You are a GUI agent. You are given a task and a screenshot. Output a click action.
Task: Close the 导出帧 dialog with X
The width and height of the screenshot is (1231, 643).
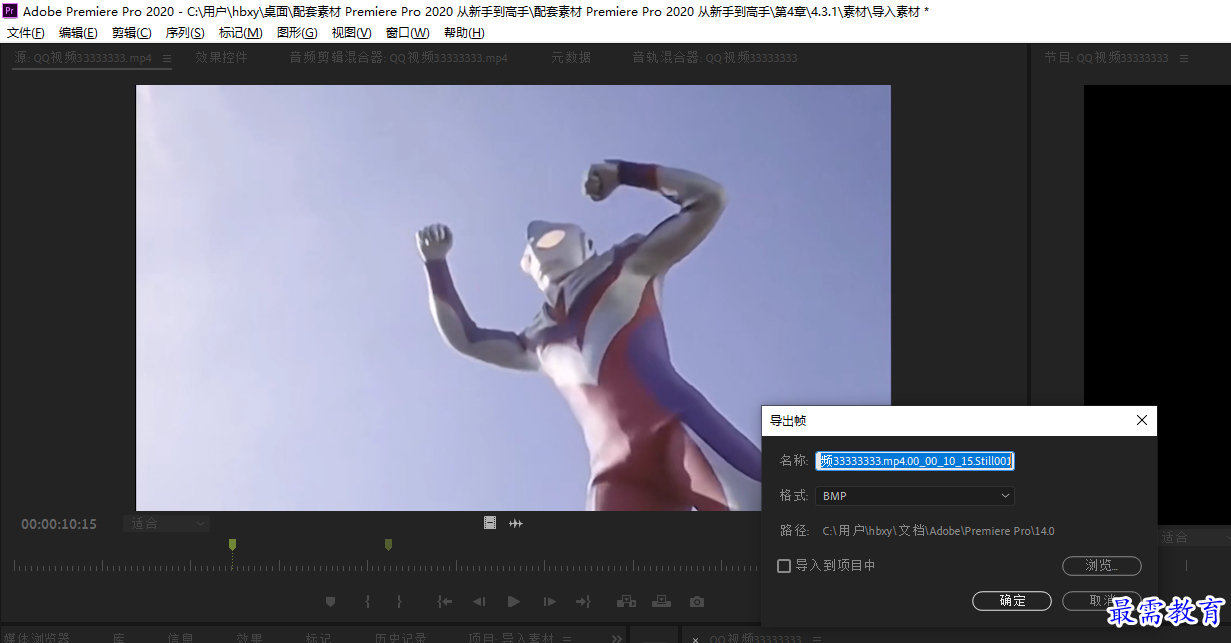(1142, 421)
